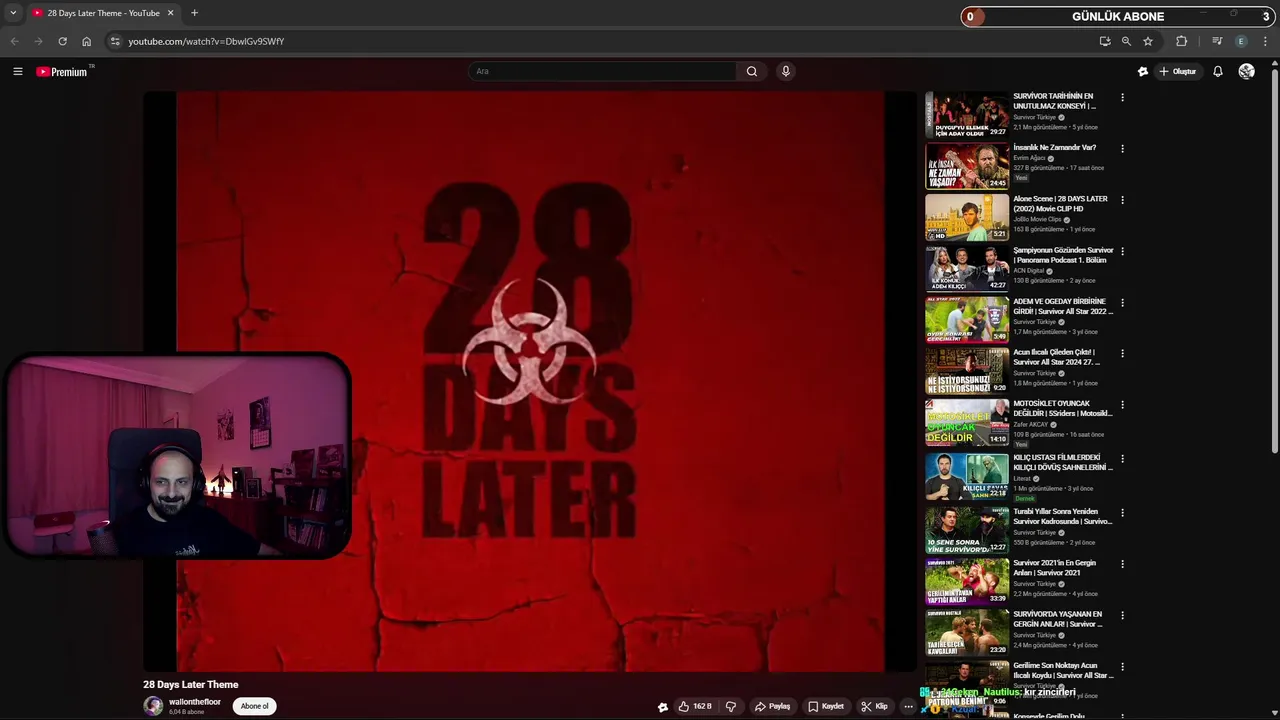This screenshot has height=720, width=1280.
Task: Open the browser profile E avatar
Action: 1241,41
